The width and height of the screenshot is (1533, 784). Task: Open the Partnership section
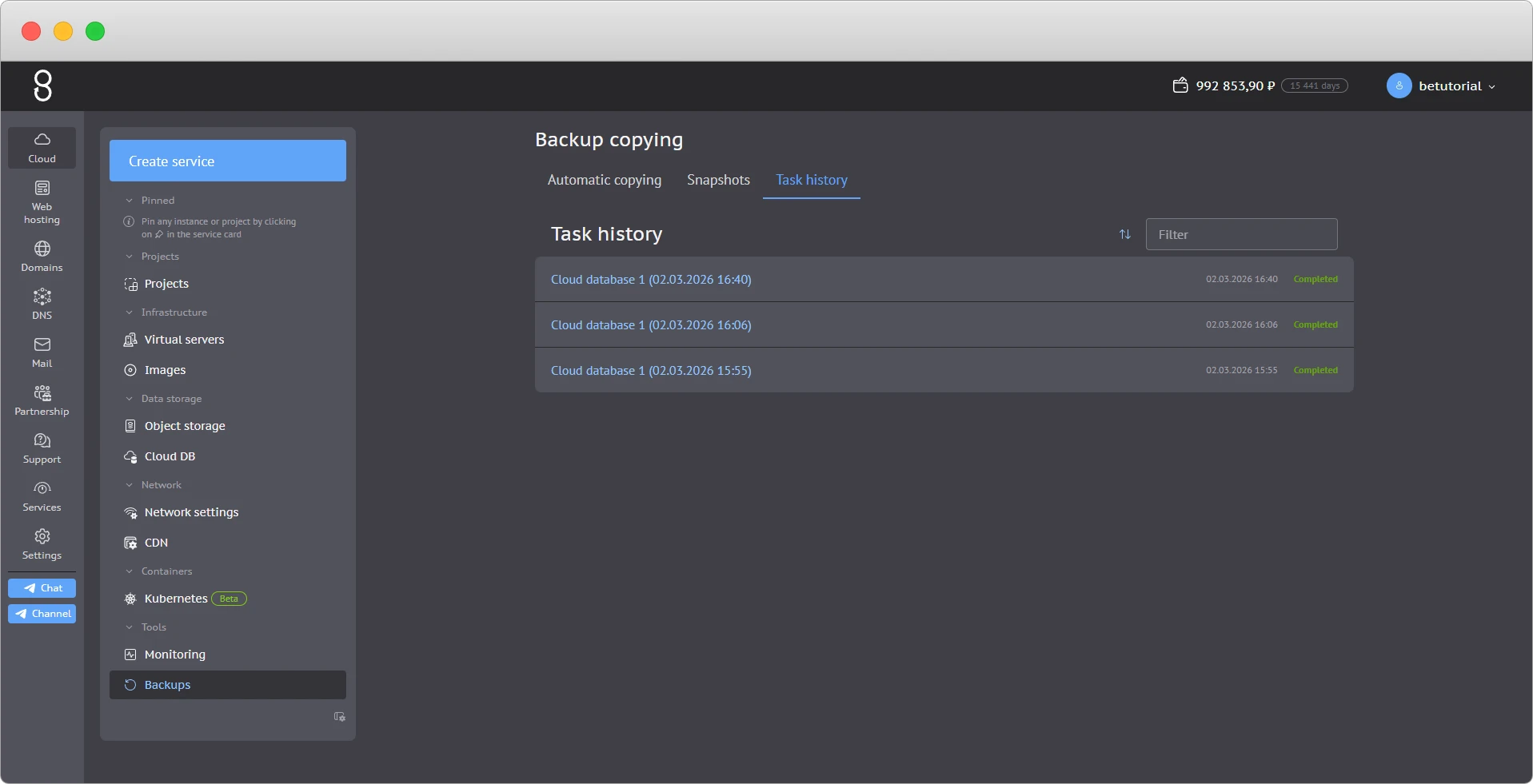42,400
